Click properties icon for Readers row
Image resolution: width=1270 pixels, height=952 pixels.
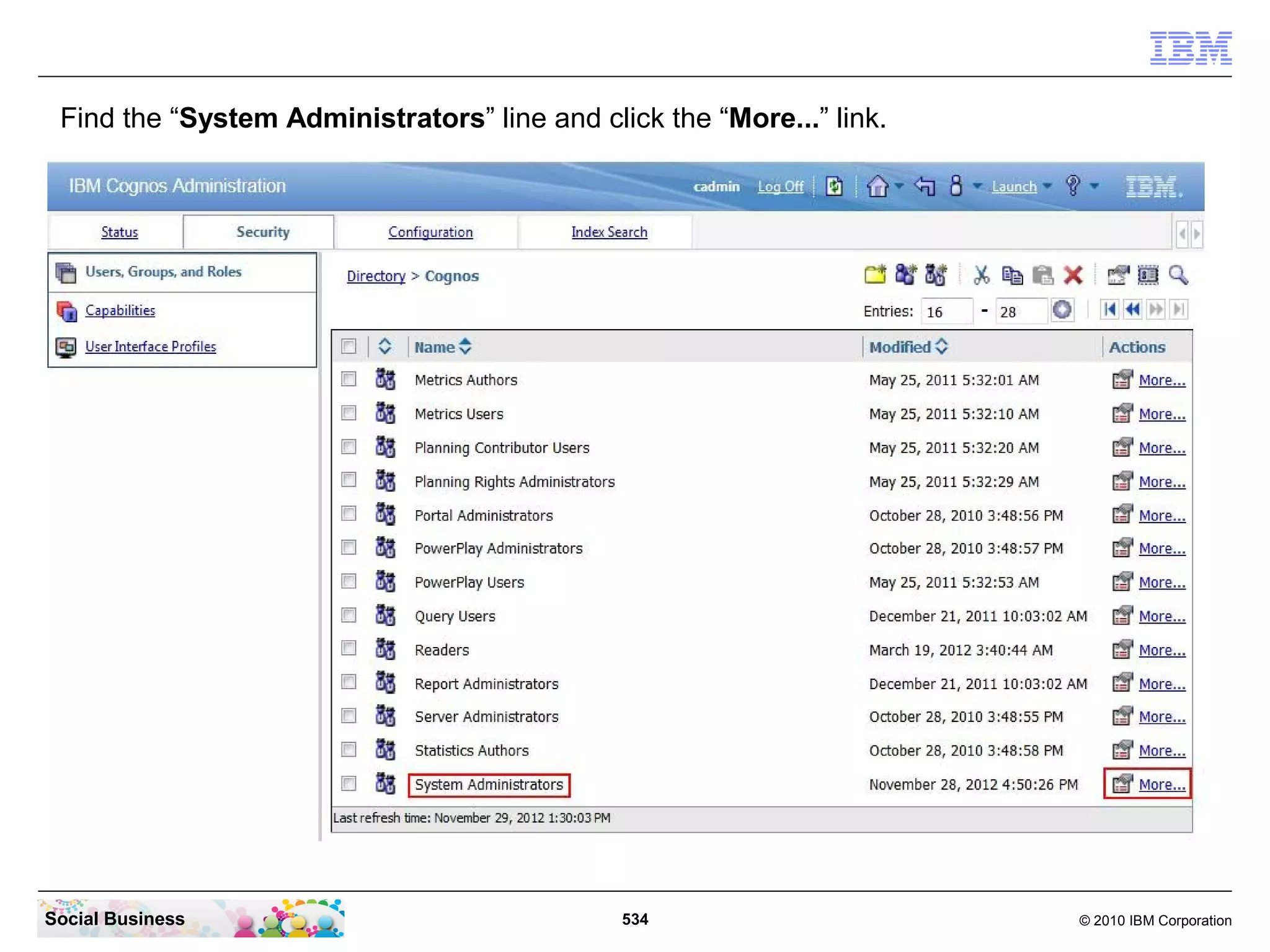tap(1122, 650)
